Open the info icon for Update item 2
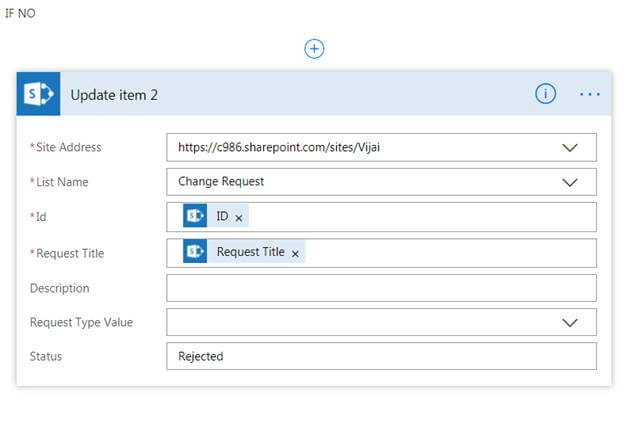 click(545, 94)
